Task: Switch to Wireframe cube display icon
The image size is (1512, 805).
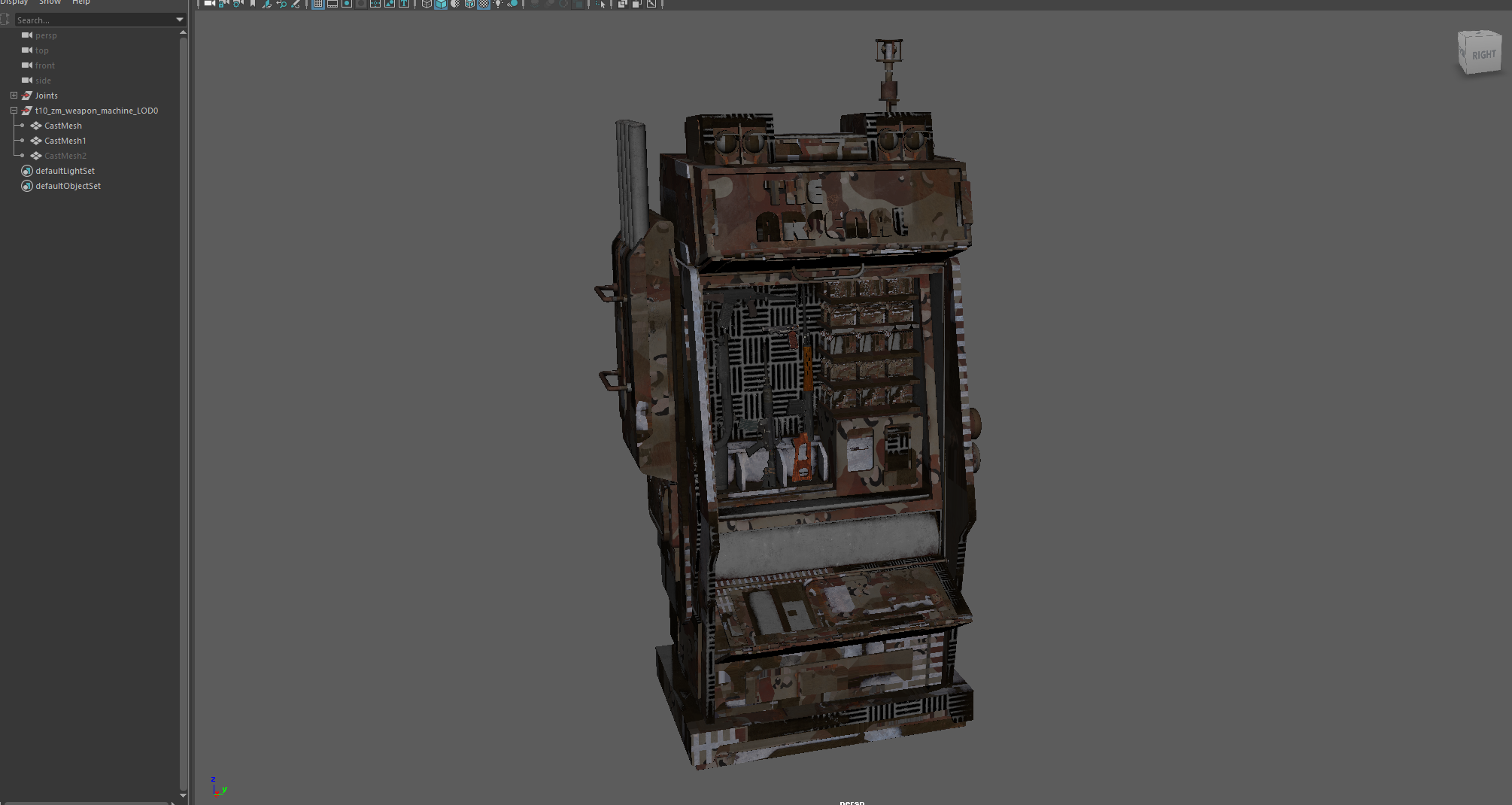Action: pyautogui.click(x=427, y=4)
